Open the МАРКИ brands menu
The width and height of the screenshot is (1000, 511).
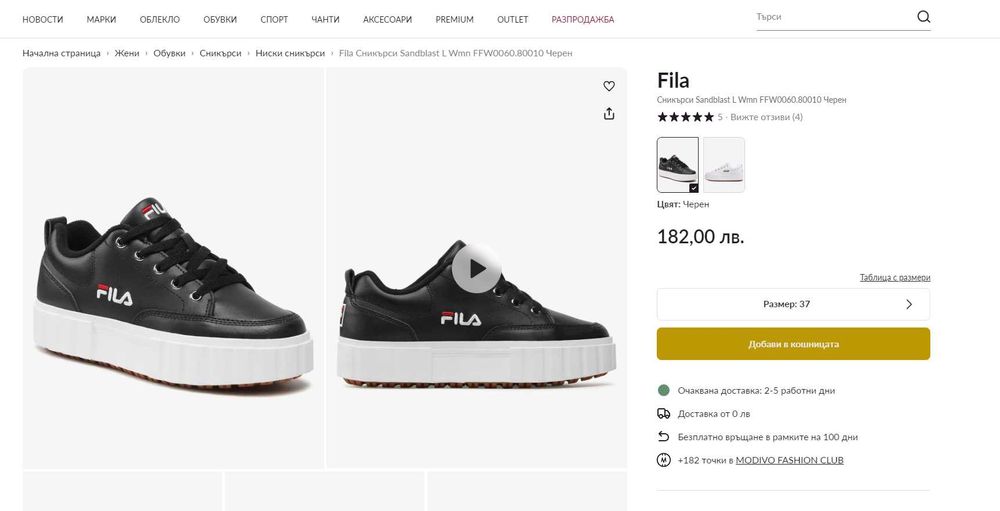coord(101,19)
